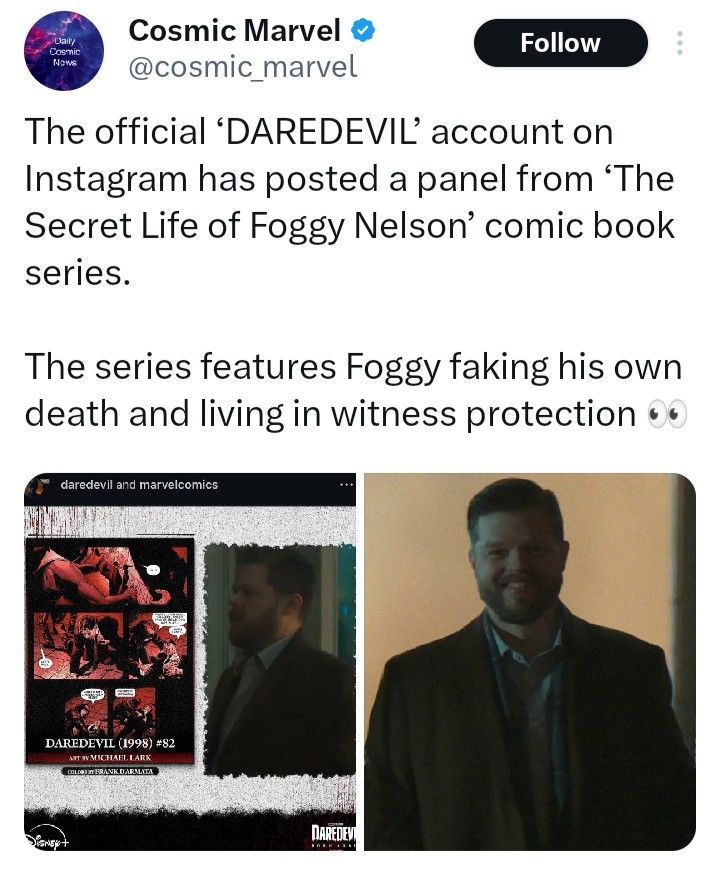This screenshot has height=871, width=720.
Task: Click the Art by Michael Lark credit
Action: 110,758
